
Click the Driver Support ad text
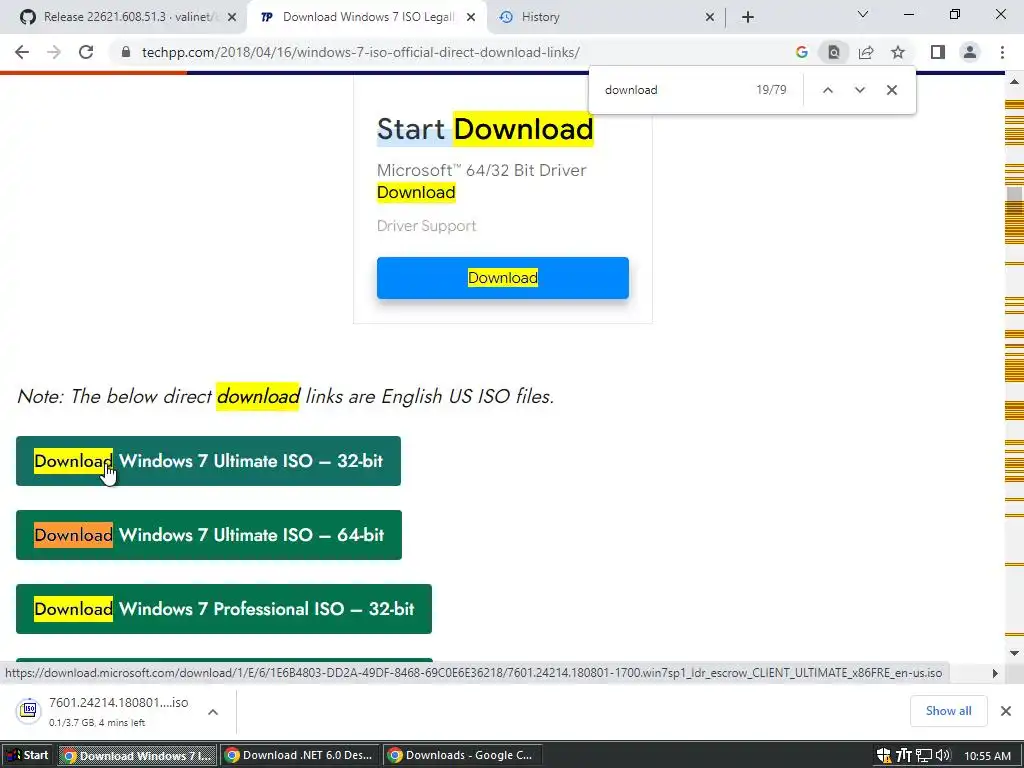pos(426,226)
